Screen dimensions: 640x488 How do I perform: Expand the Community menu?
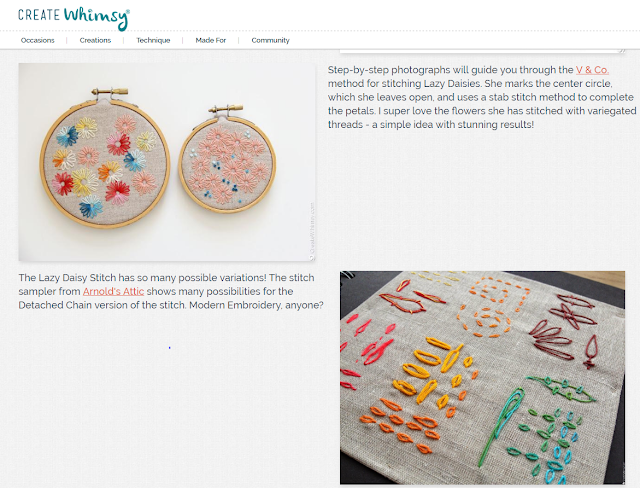pos(270,40)
